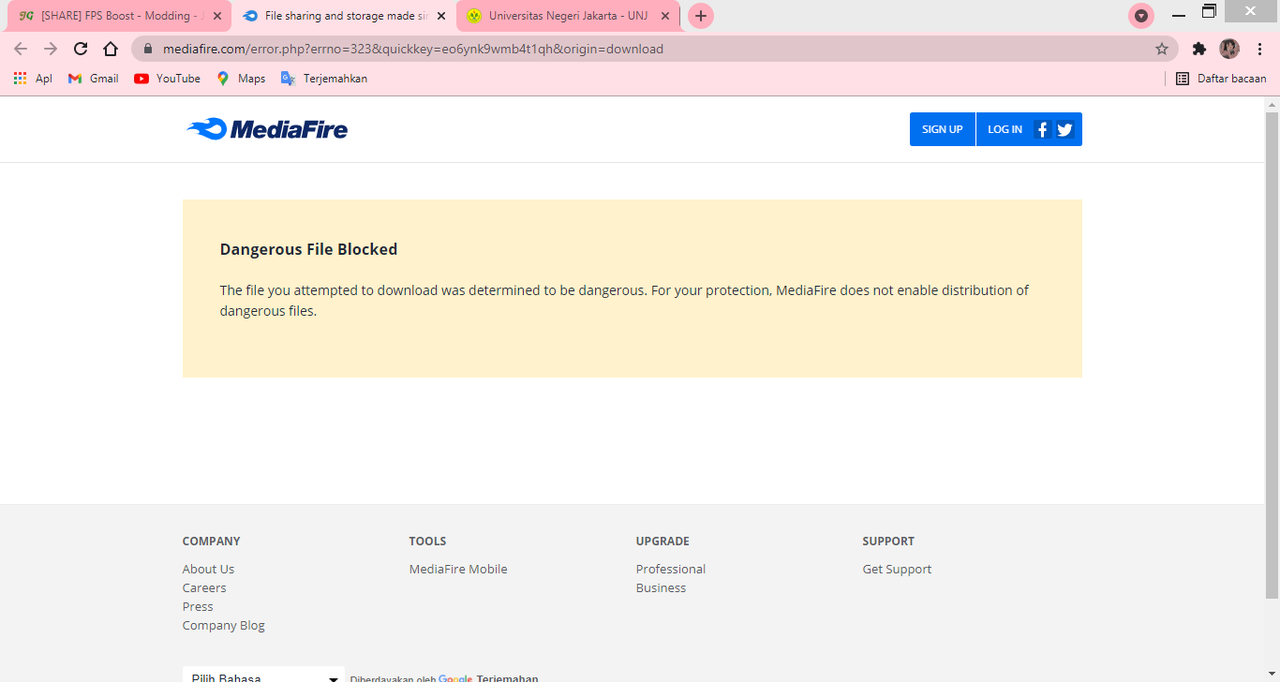The width and height of the screenshot is (1280, 682).
Task: Open Chrome three-dot menu
Action: 1260,48
